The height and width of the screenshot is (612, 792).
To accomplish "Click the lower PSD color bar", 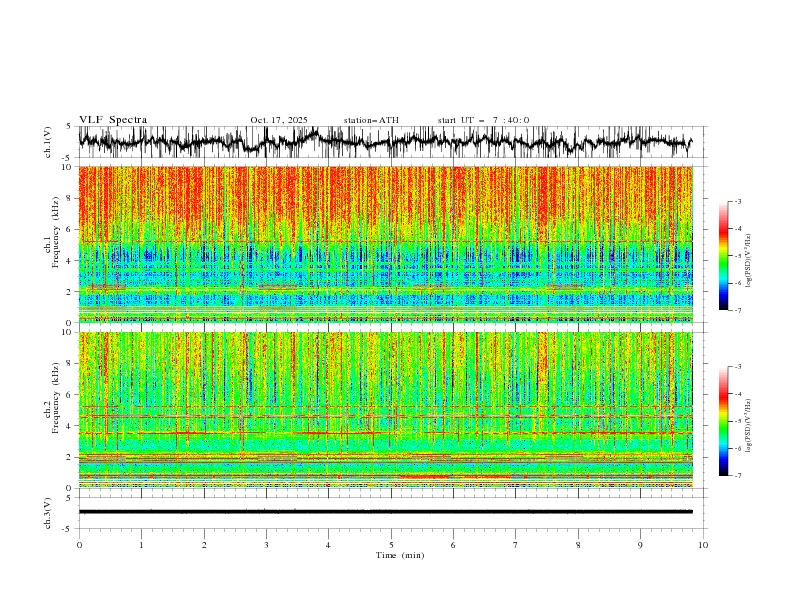I will coord(723,421).
